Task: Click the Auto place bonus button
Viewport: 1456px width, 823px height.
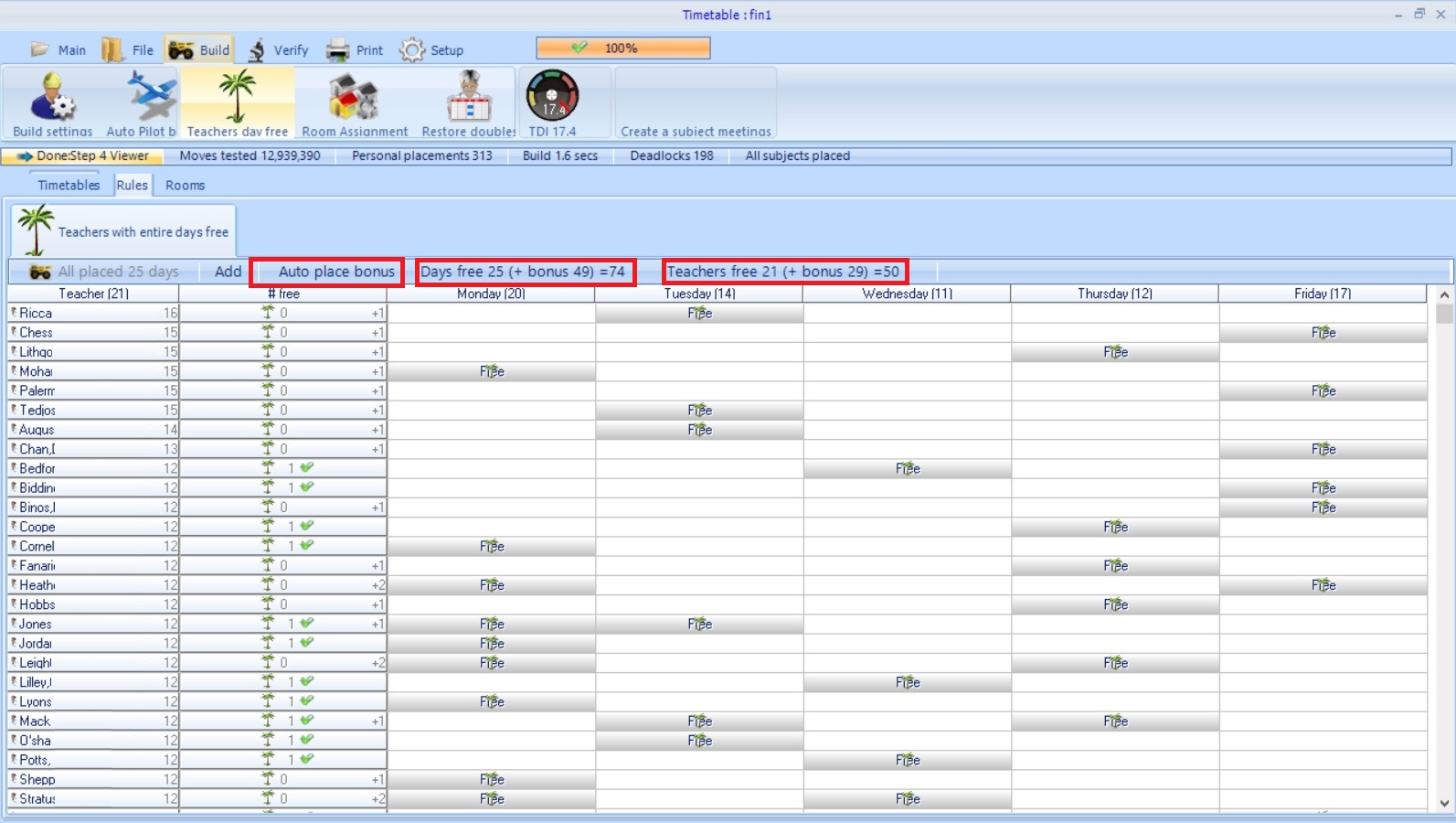Action: tap(335, 272)
